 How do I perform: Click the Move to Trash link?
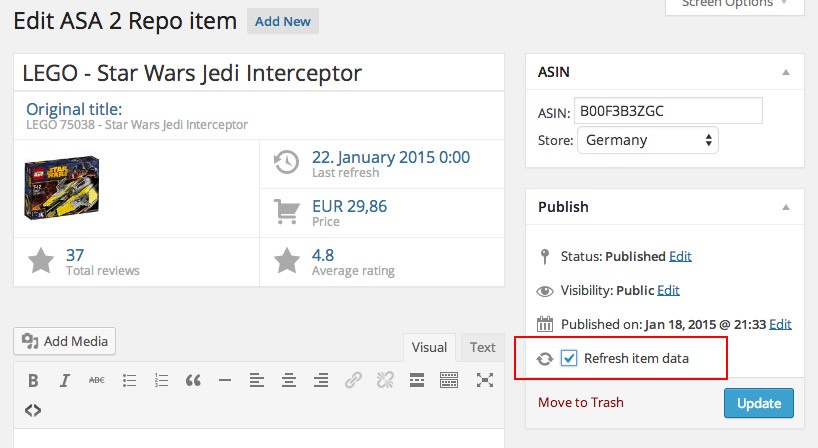point(580,403)
